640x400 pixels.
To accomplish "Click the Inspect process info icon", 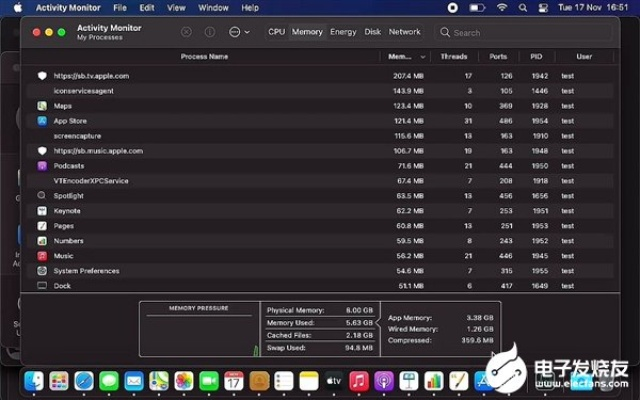I will point(210,32).
